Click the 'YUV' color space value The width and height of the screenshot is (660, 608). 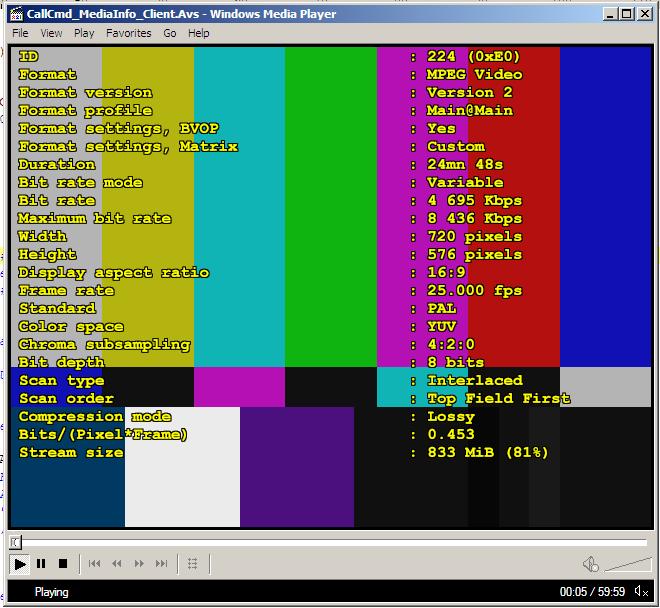[442, 326]
